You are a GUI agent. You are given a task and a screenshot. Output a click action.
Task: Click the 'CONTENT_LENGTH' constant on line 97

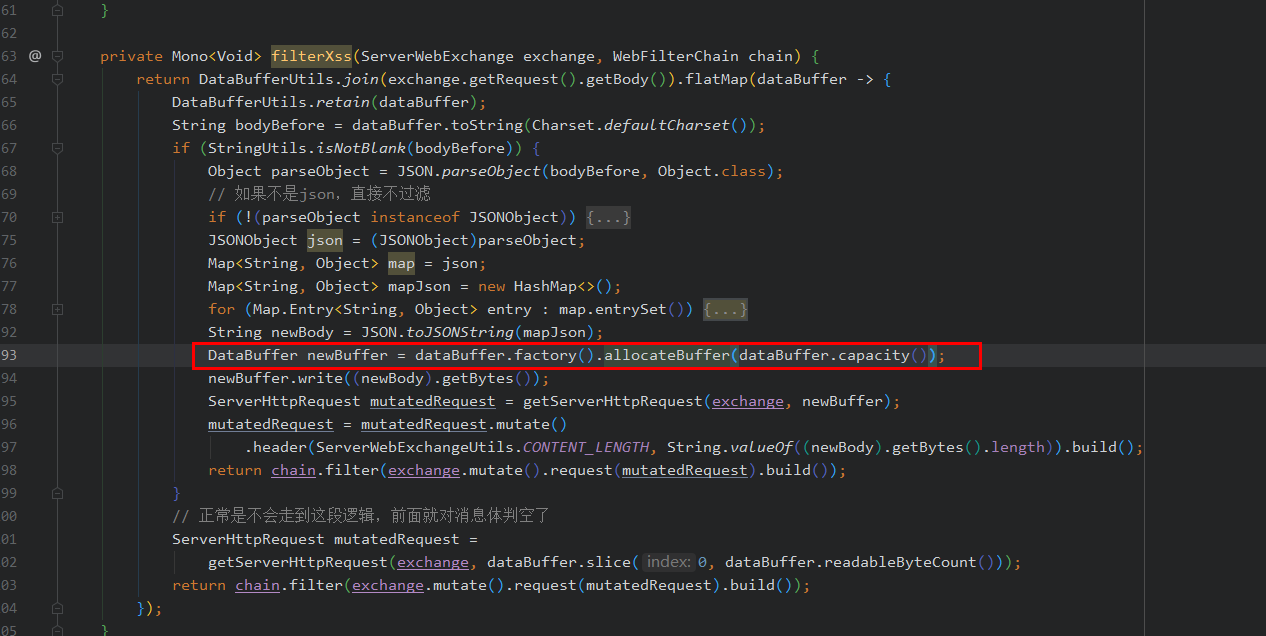[586, 447]
